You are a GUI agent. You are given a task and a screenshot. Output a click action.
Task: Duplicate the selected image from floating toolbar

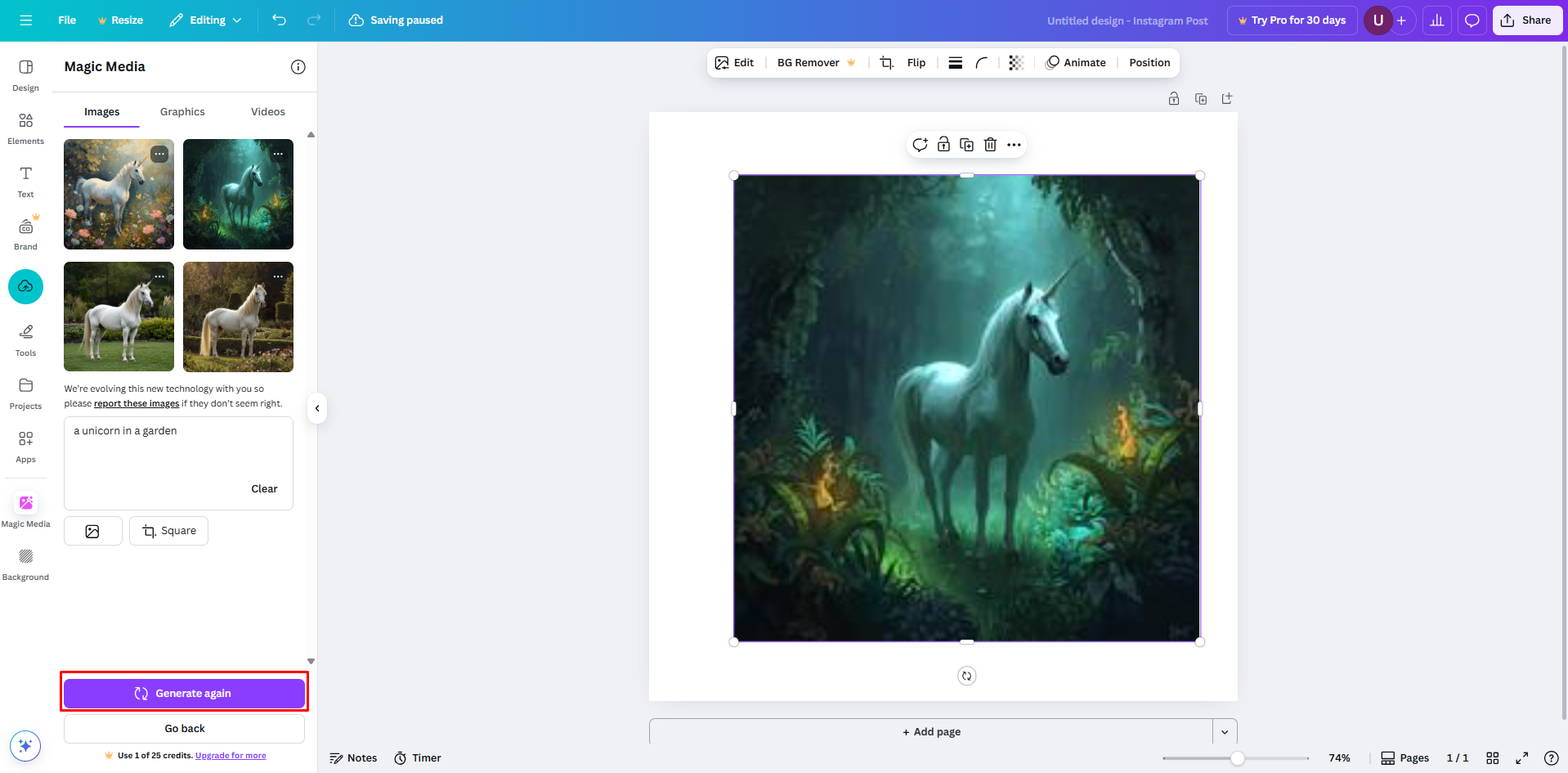coord(966,145)
